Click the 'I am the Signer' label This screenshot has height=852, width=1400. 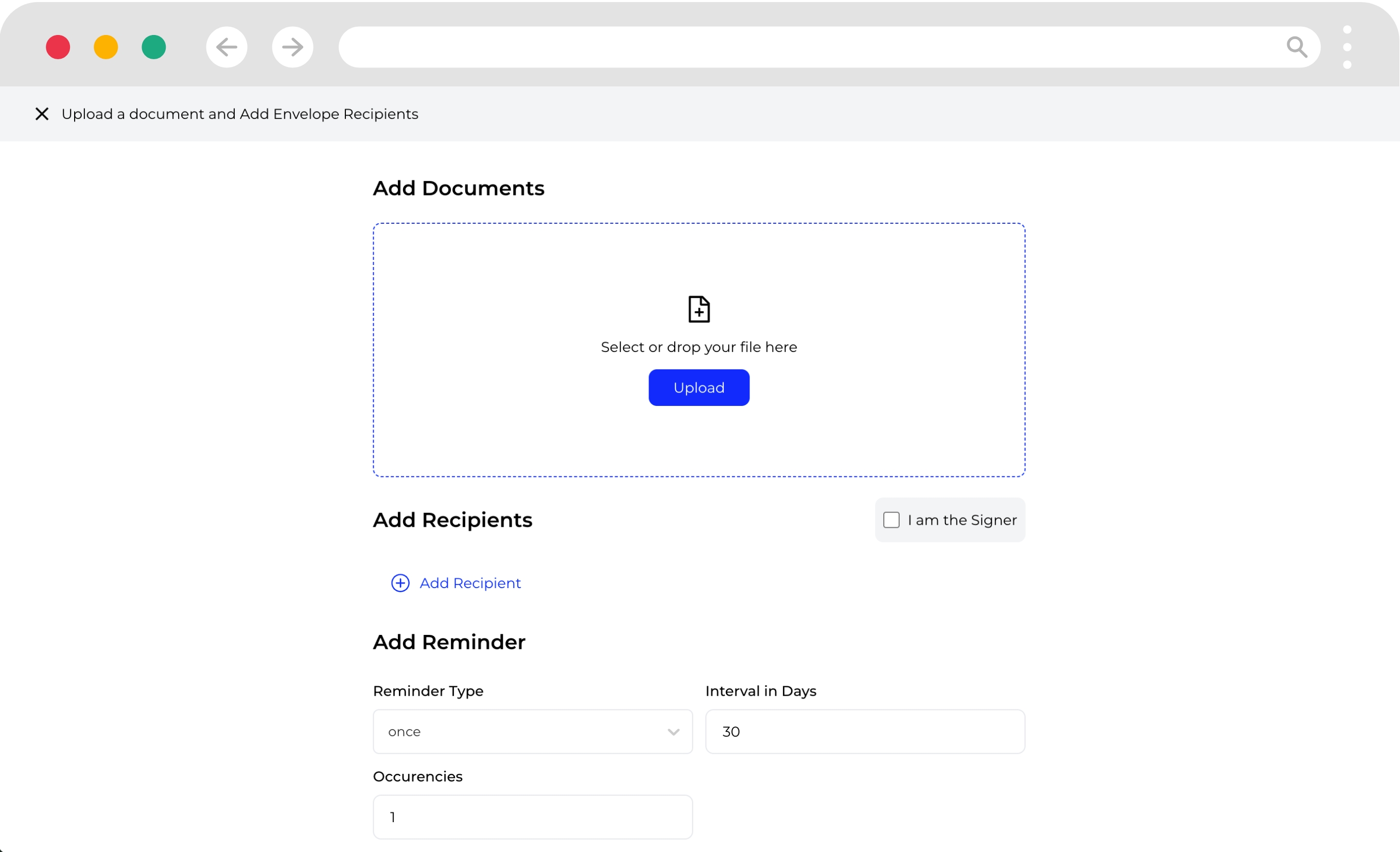[962, 520]
